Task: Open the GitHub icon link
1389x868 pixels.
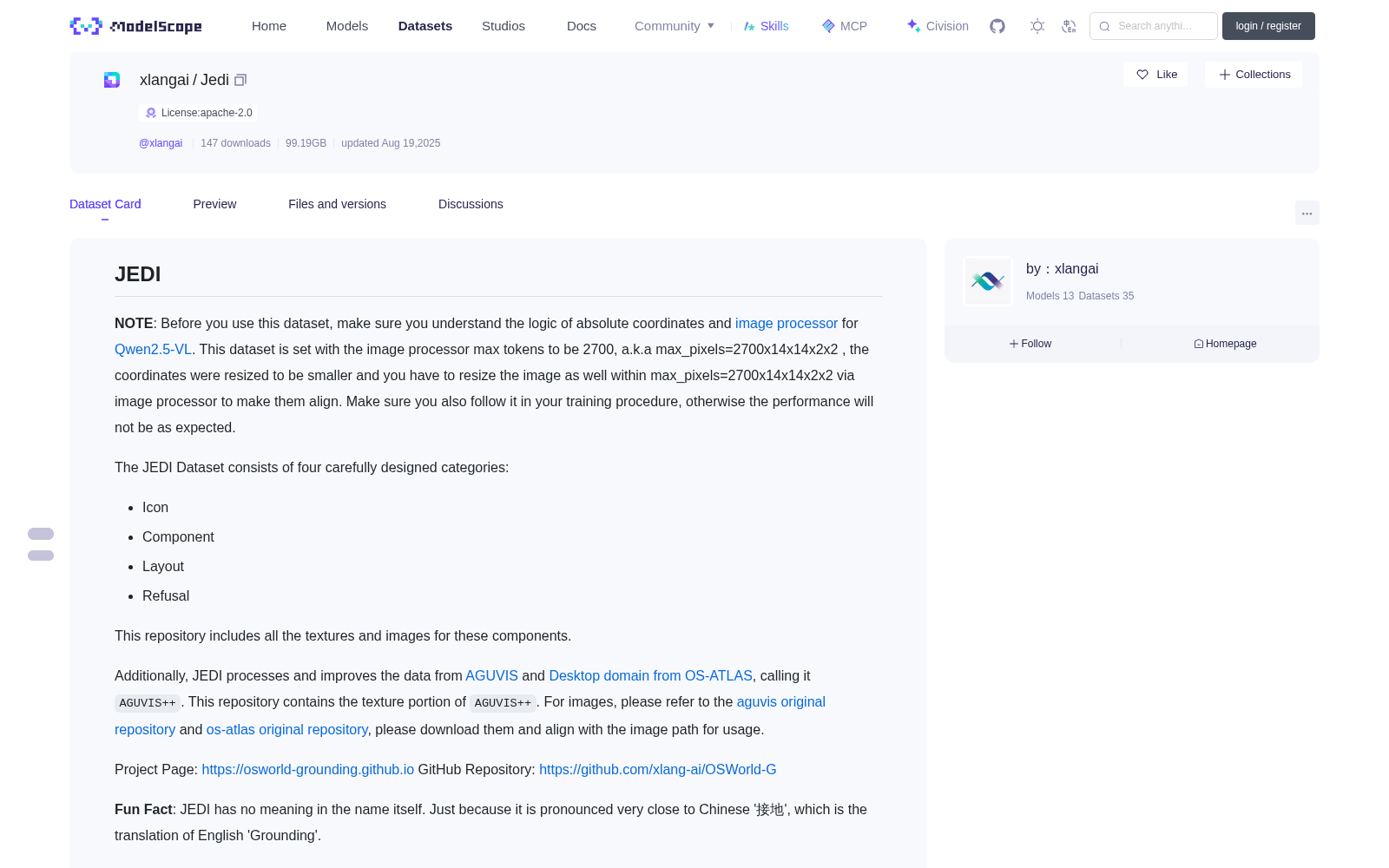Action: point(997,26)
